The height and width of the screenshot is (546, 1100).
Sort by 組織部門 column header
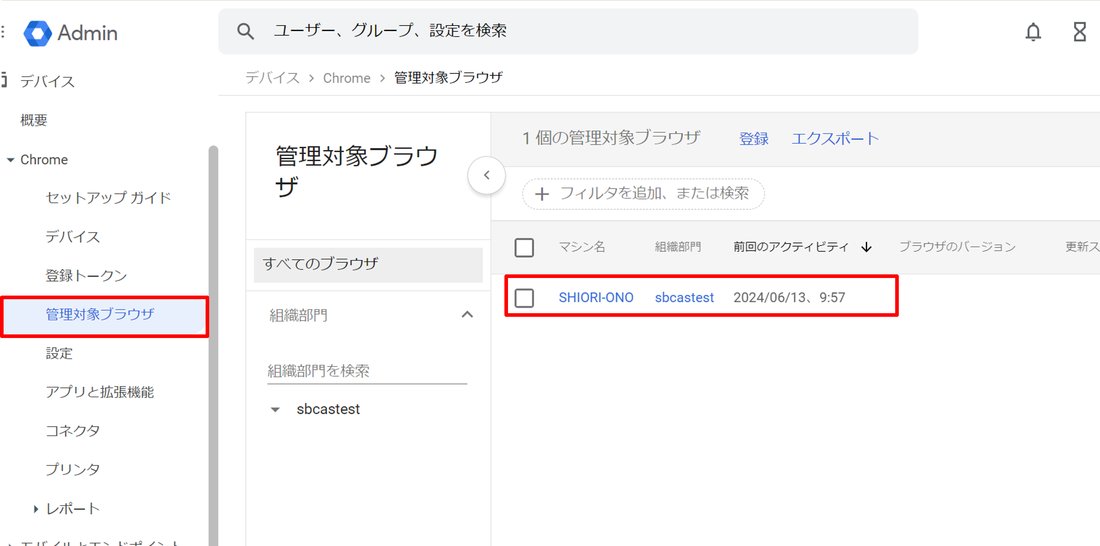(x=678, y=247)
